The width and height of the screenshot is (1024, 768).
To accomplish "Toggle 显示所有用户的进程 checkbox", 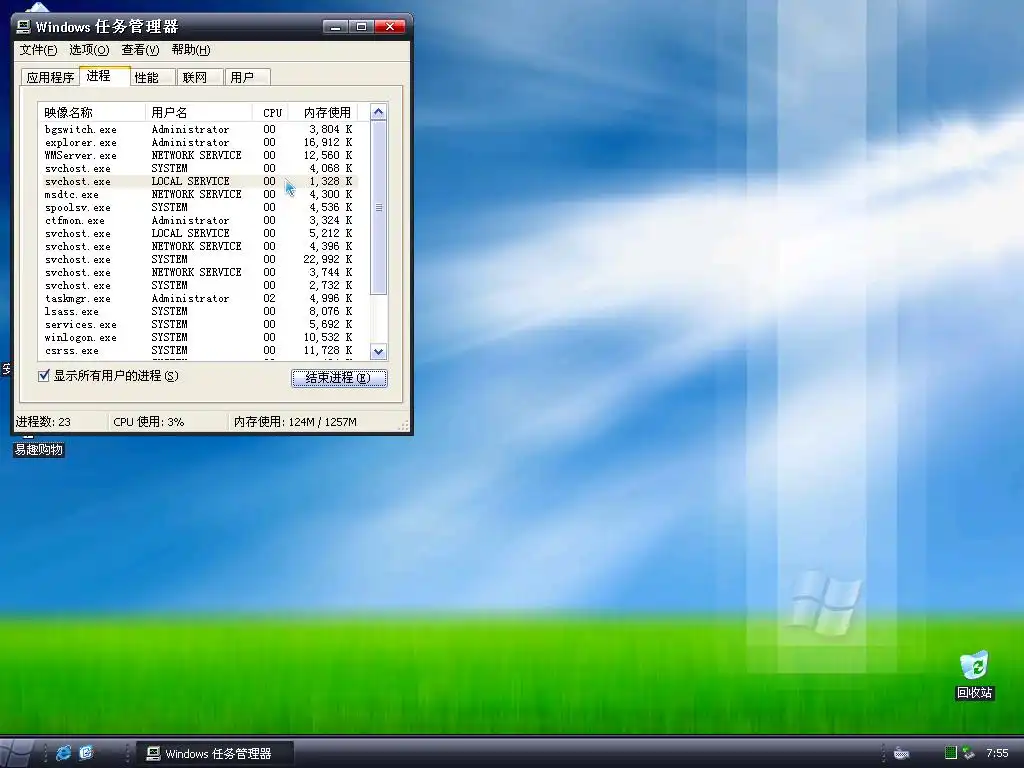I will [x=44, y=376].
